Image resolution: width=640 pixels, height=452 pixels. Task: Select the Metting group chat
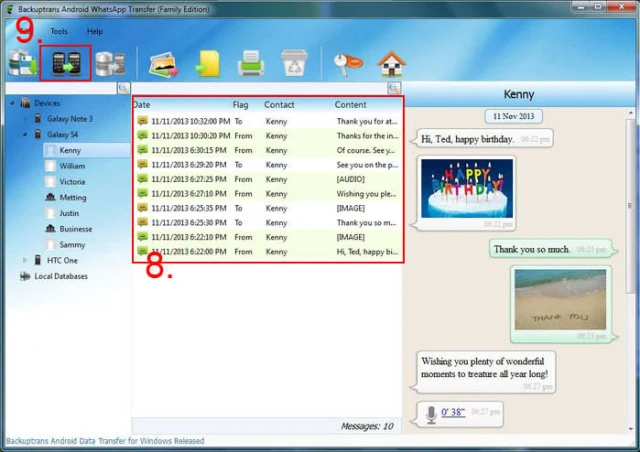point(73,197)
